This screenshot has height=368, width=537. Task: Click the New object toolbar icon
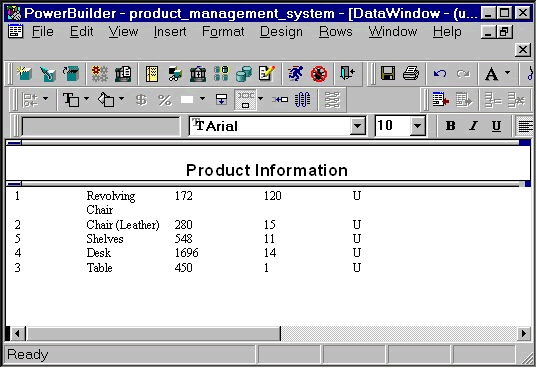coord(24,74)
